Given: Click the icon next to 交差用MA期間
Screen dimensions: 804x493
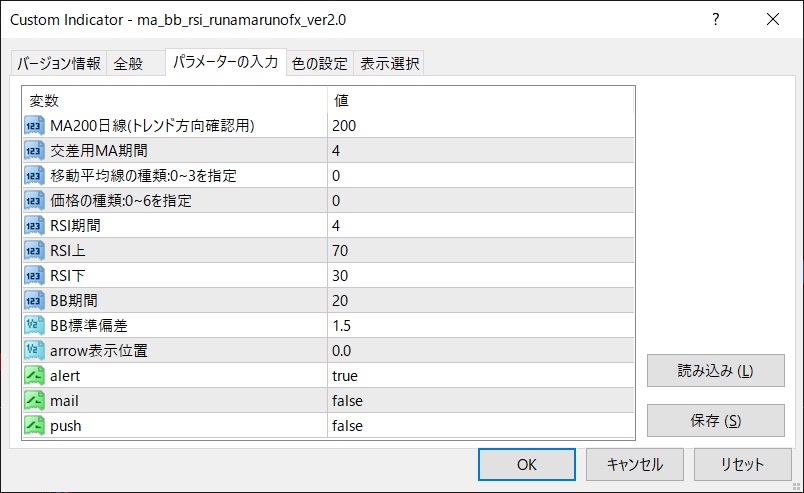Looking at the screenshot, I should (34, 150).
